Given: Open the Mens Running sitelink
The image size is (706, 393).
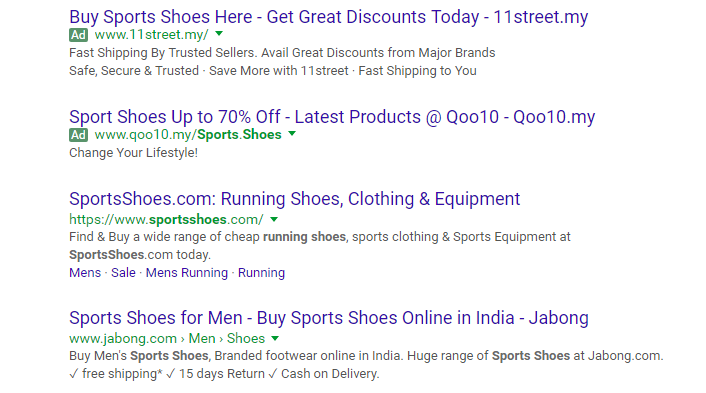Looking at the screenshot, I should click(x=187, y=273).
